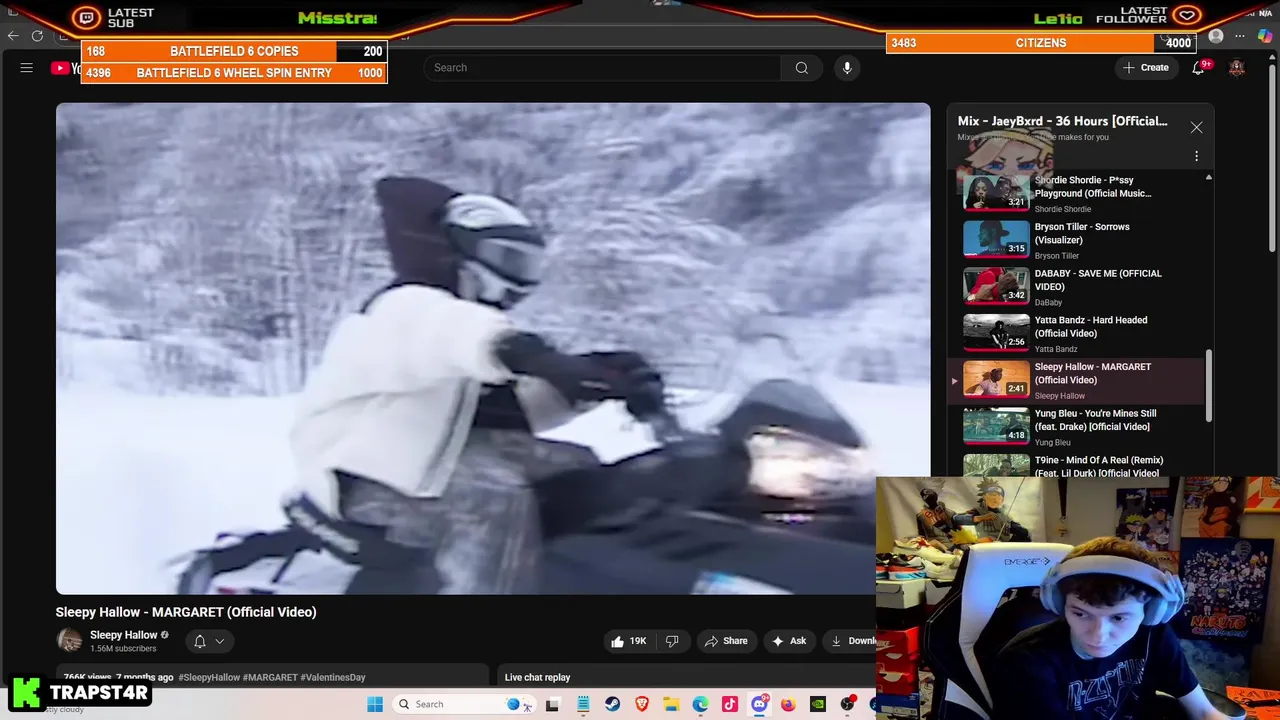Viewport: 1280px width, 720px height.
Task: Click the YouTube logo
Action: click(66, 68)
